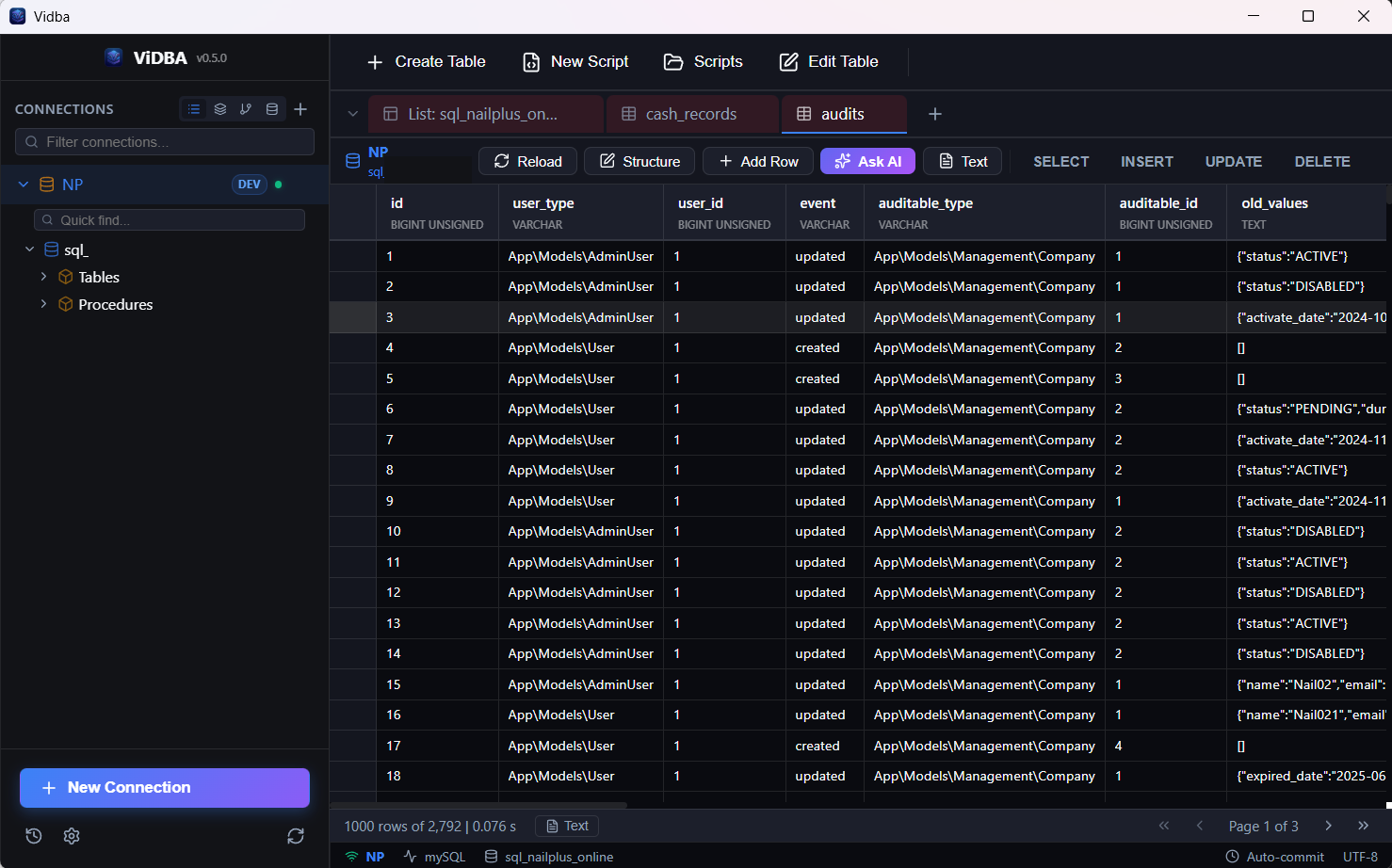Screen dimensions: 1392x868
Task: Click the Auto-commit status indicator
Action: [x=1275, y=857]
